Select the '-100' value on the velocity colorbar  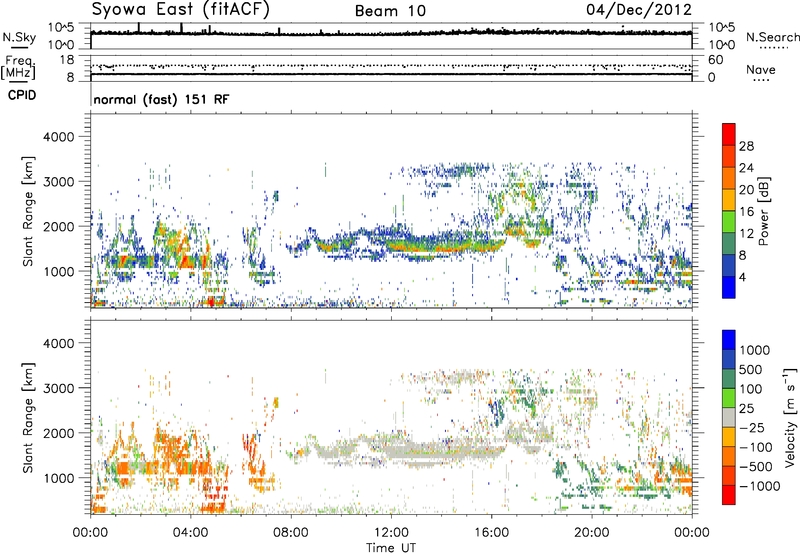[x=756, y=447]
